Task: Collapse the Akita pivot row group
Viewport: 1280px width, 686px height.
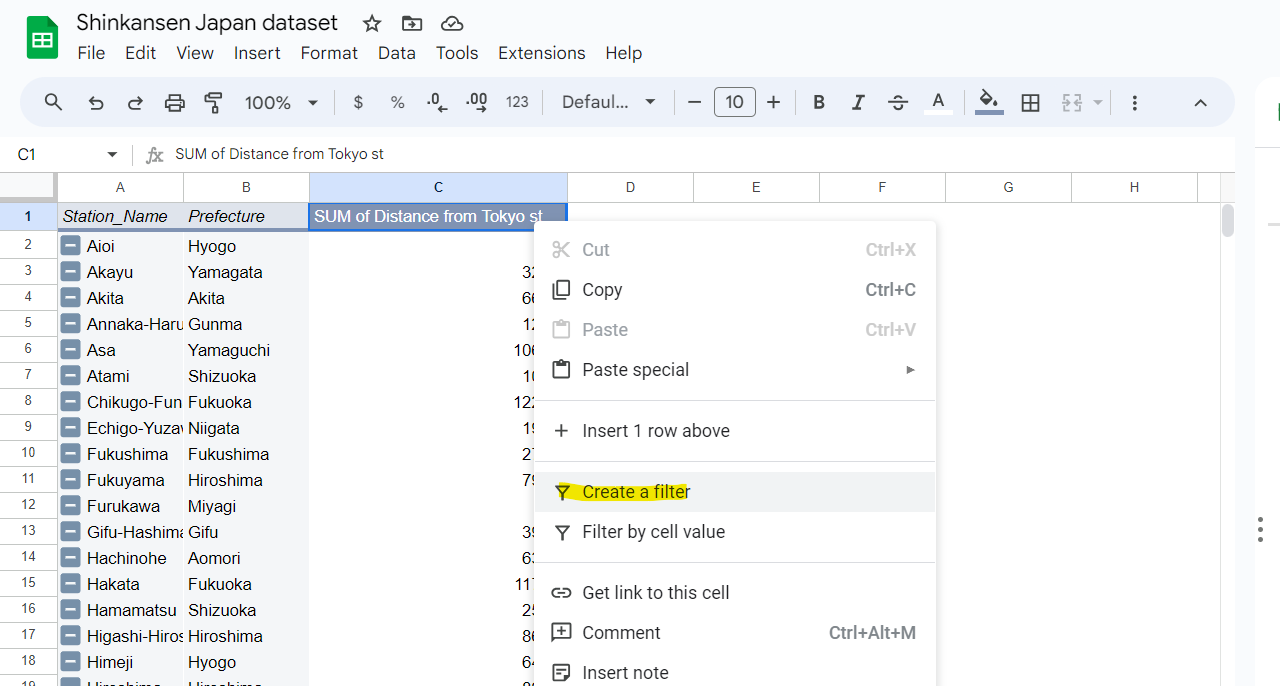Action: (71, 298)
